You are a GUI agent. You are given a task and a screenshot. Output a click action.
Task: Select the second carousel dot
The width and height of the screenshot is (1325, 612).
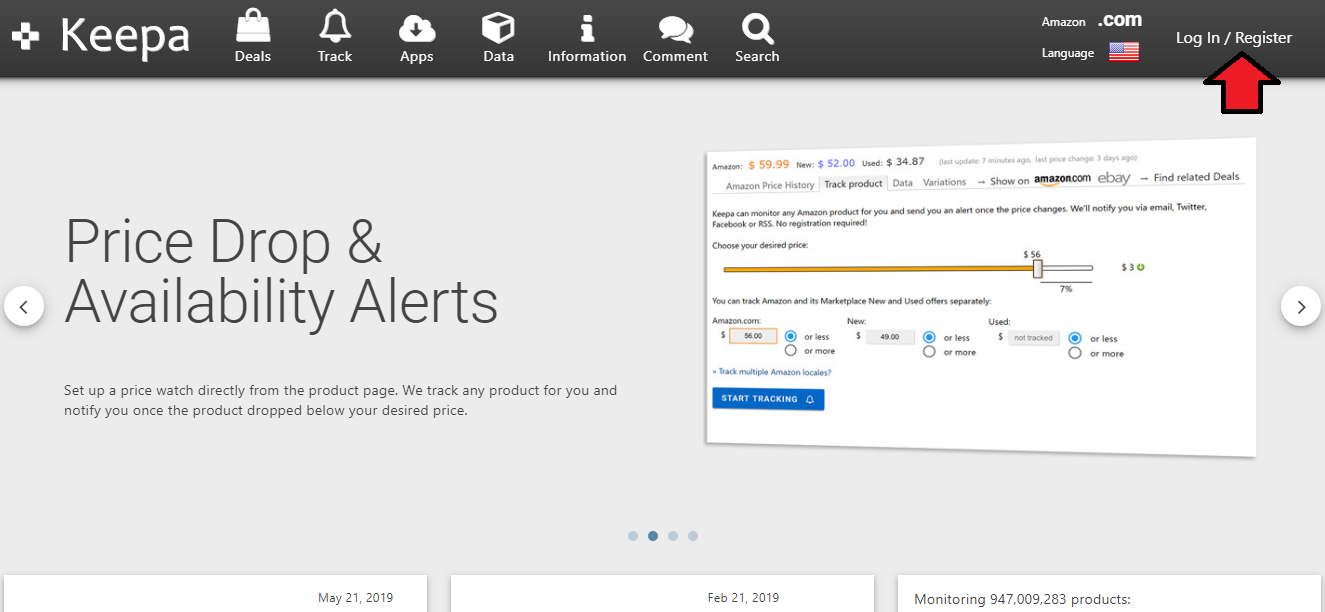(653, 536)
